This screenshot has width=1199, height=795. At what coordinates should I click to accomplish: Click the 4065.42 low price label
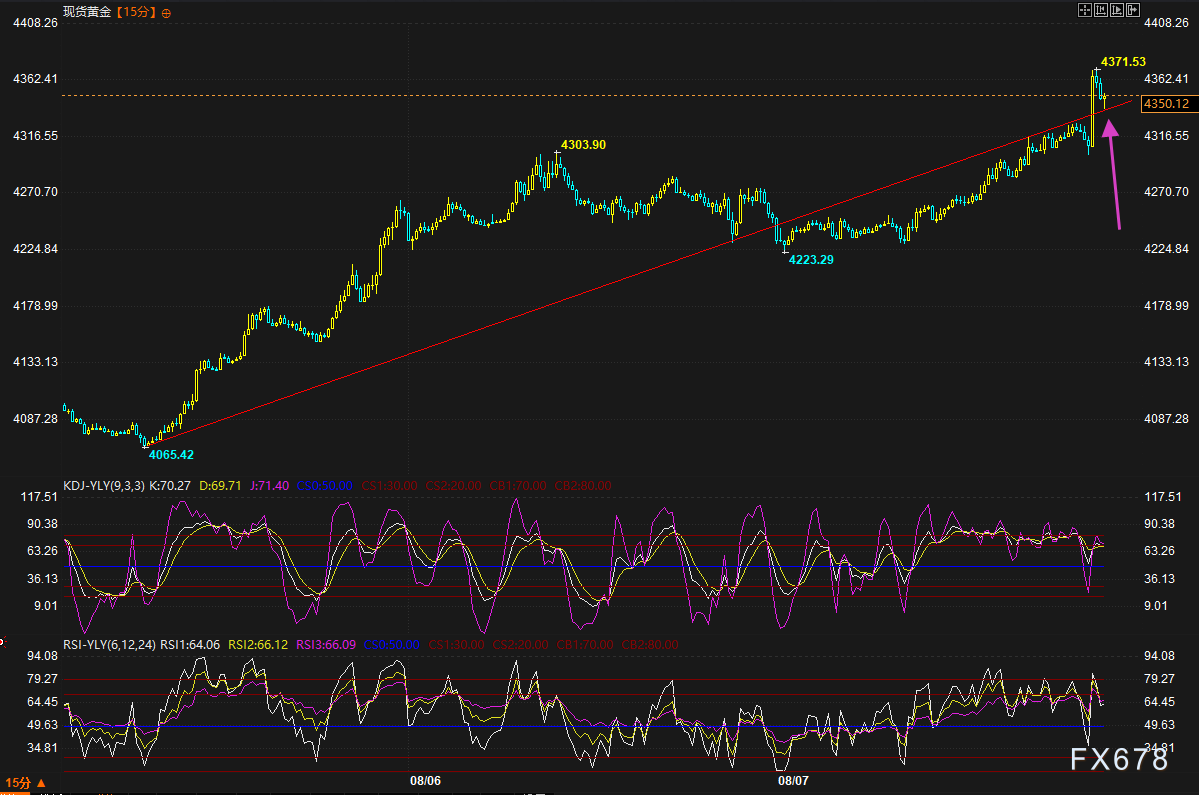[171, 455]
